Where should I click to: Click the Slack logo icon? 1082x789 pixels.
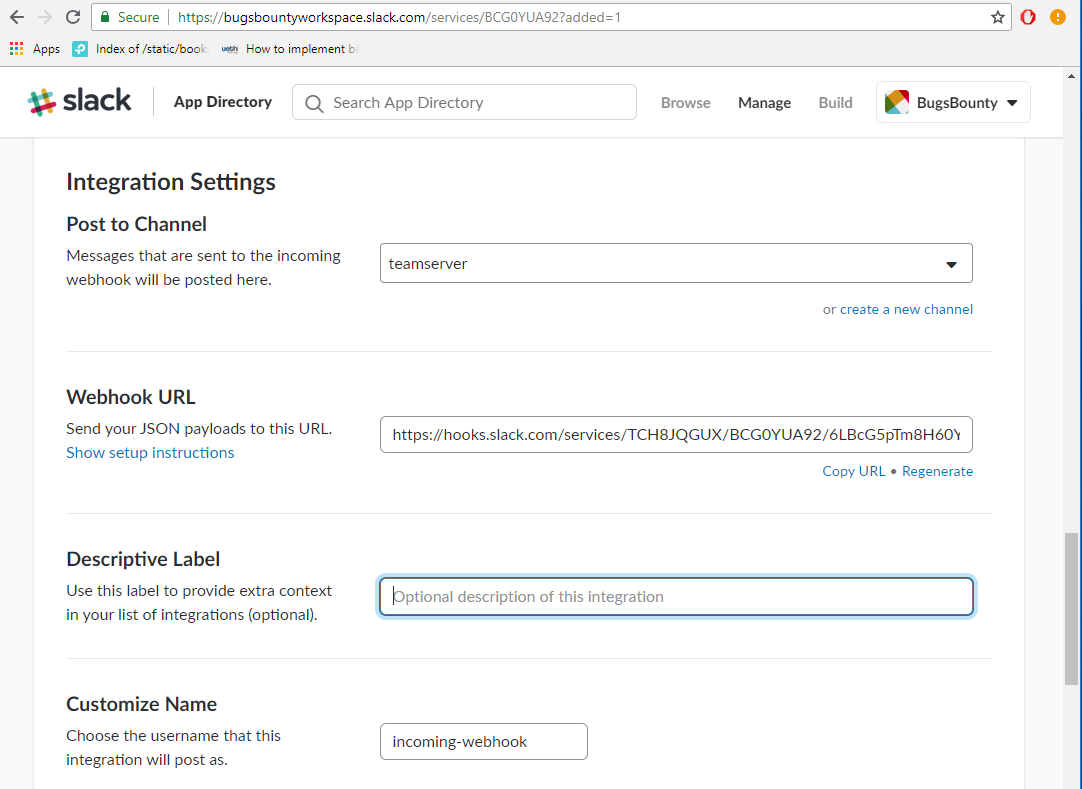click(x=42, y=102)
